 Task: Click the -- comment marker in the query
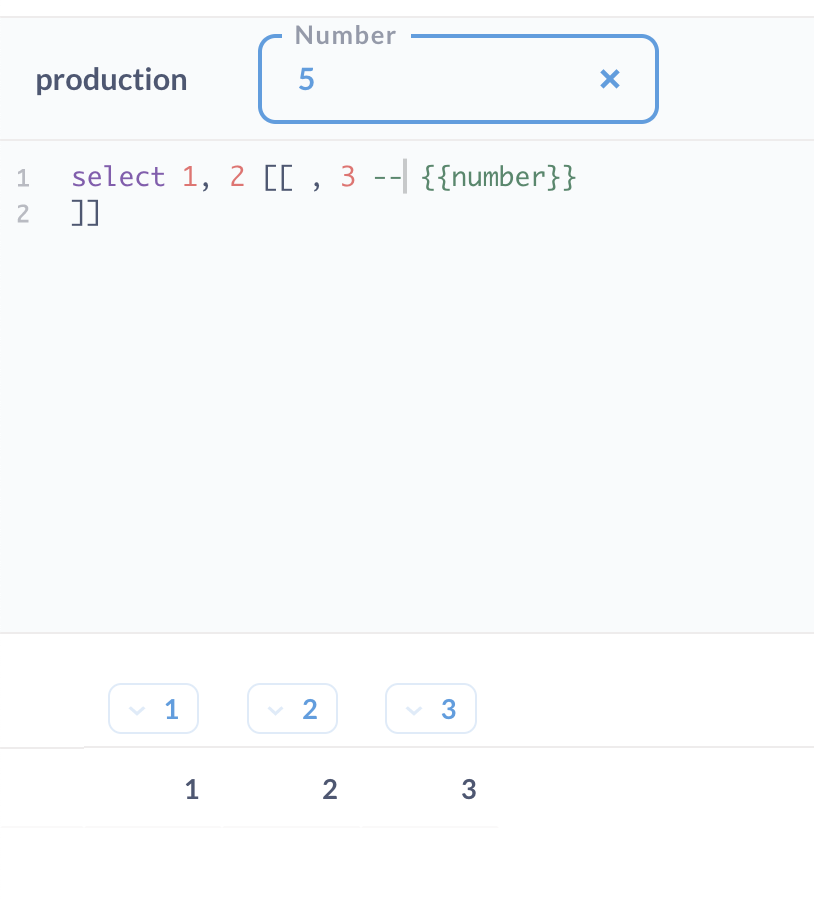coord(388,176)
